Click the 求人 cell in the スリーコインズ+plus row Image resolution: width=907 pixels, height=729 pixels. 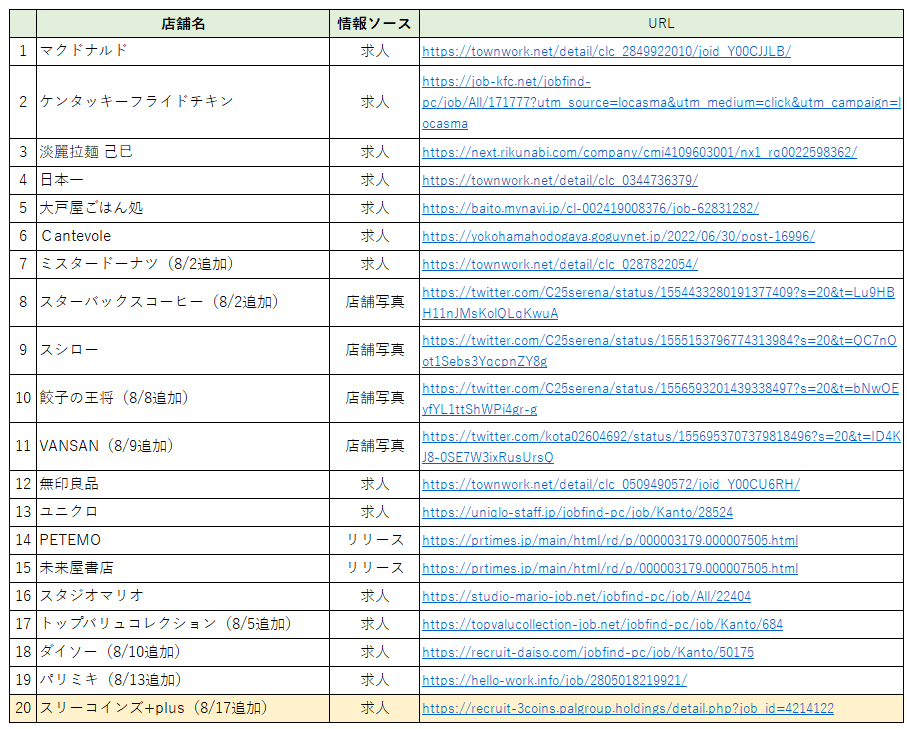374,709
